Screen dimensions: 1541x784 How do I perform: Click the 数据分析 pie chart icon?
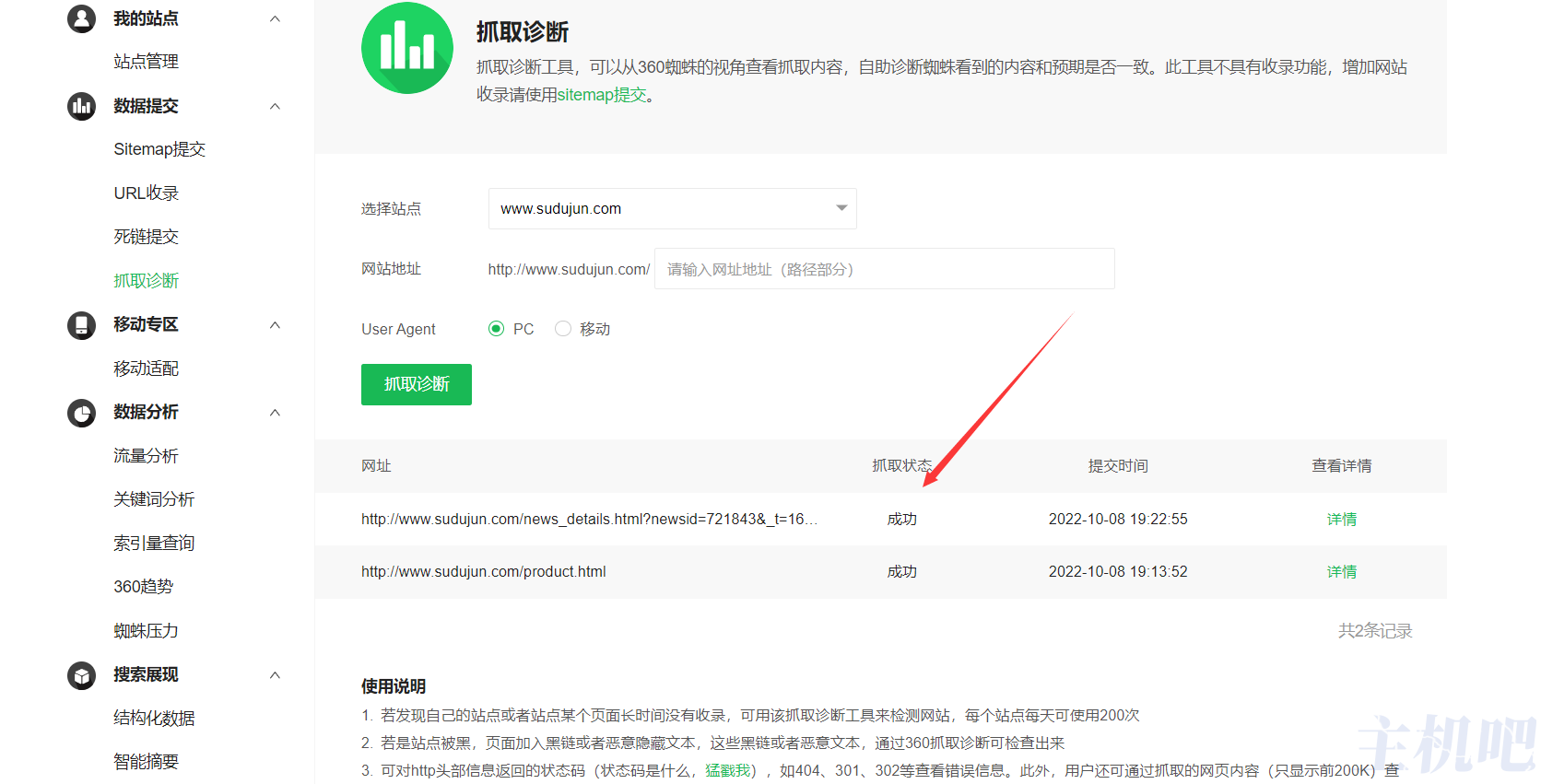pos(81,413)
